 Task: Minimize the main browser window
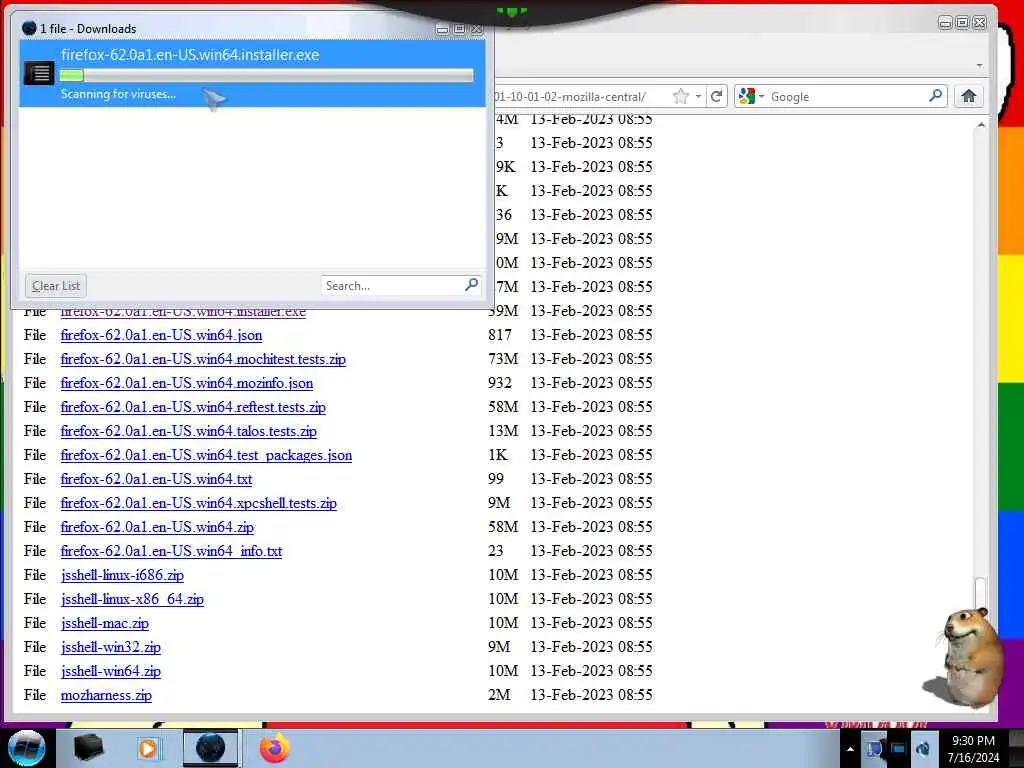point(945,23)
